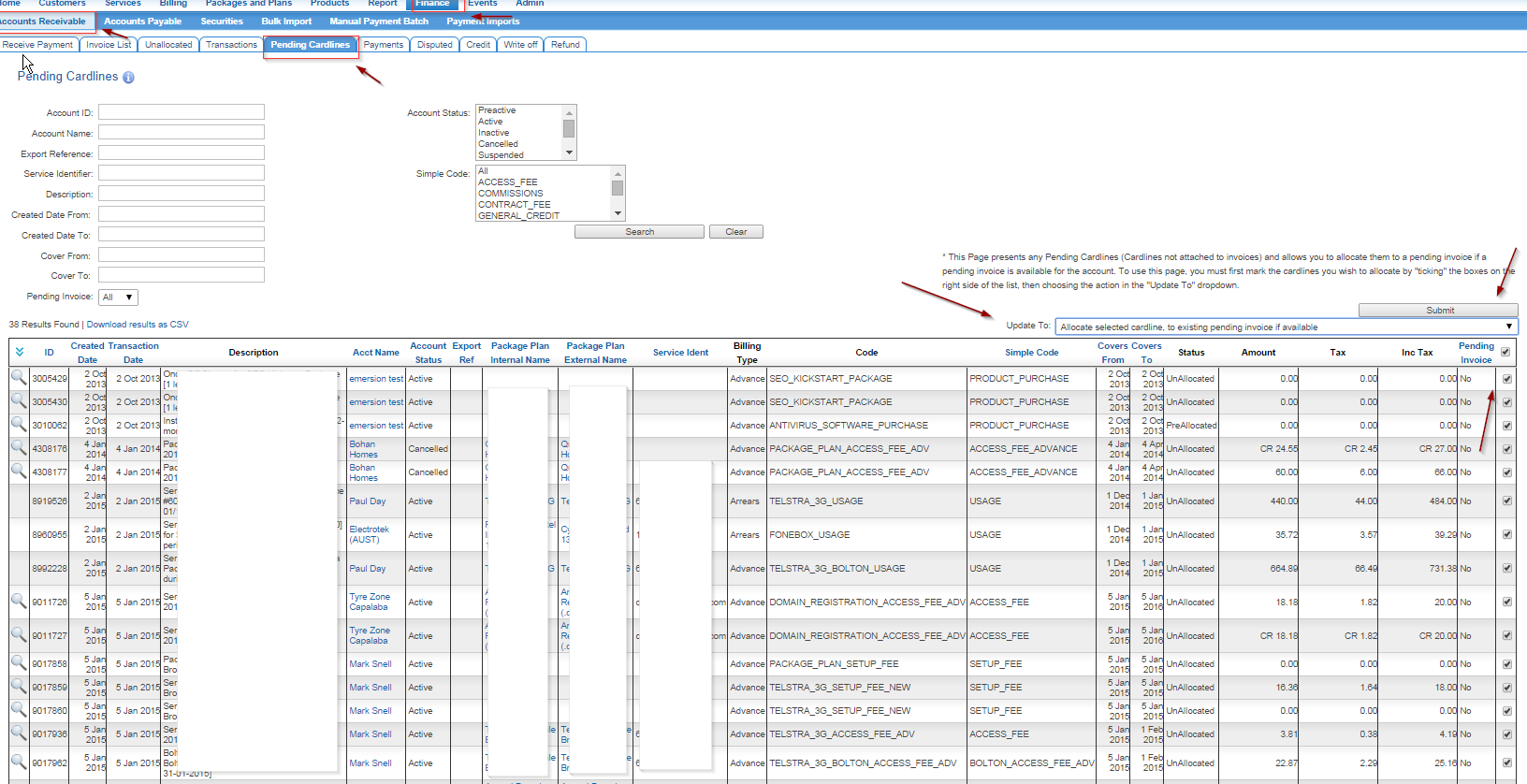Click the Submit button
The height and width of the screenshot is (784, 1527).
click(1438, 310)
